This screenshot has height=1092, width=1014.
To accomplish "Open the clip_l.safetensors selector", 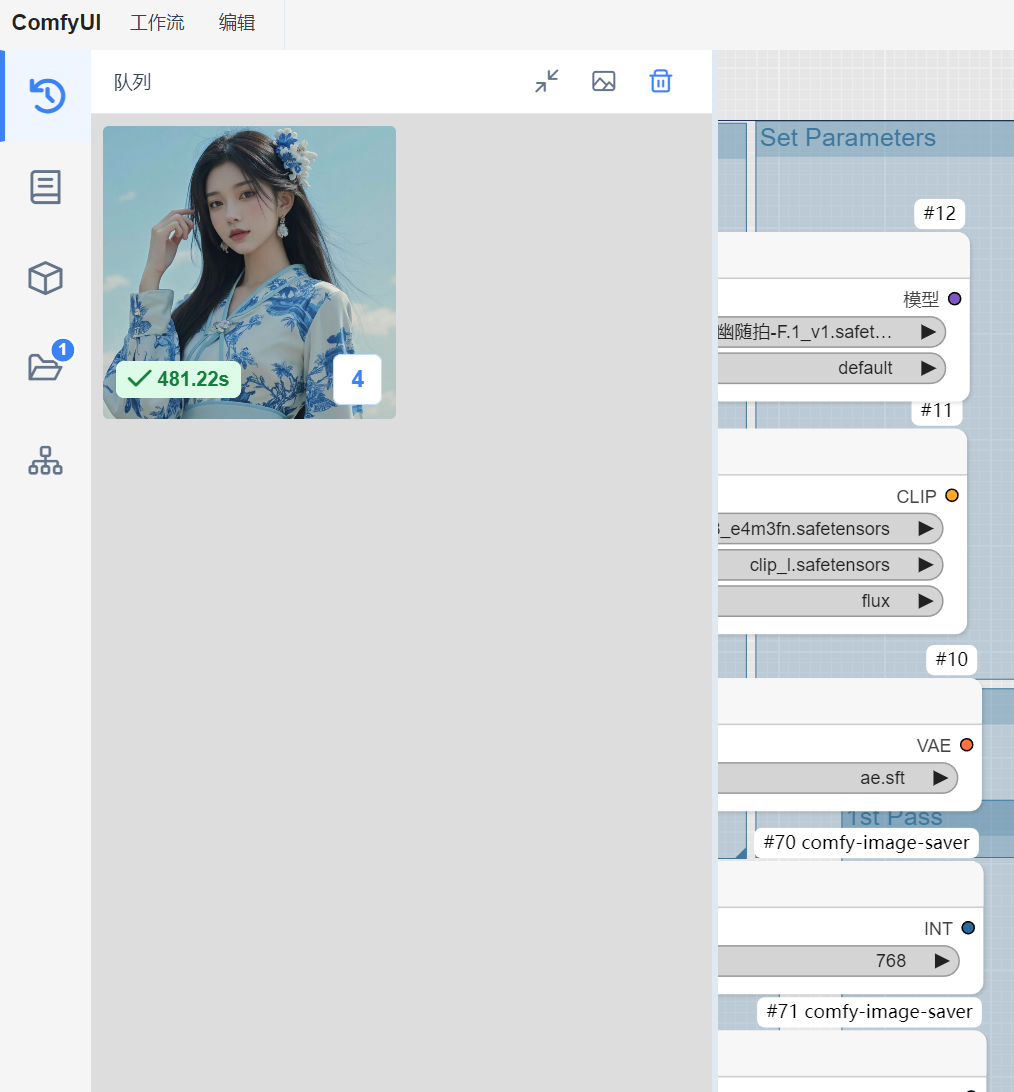I will 830,564.
